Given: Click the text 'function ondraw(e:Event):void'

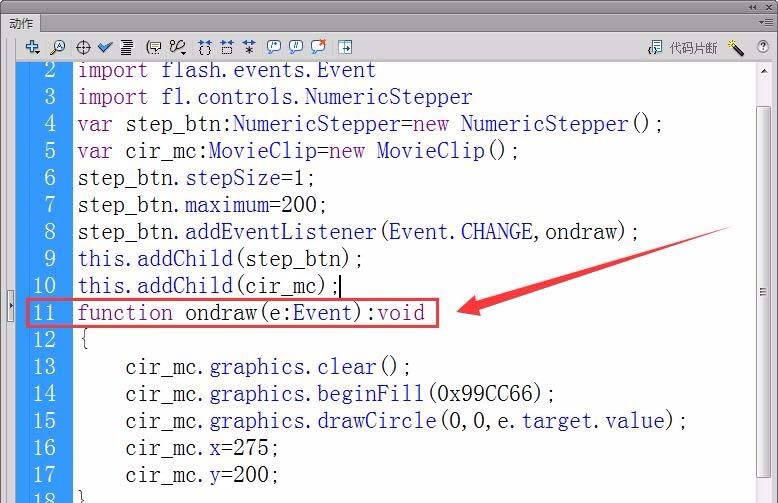Looking at the screenshot, I should [x=251, y=313].
